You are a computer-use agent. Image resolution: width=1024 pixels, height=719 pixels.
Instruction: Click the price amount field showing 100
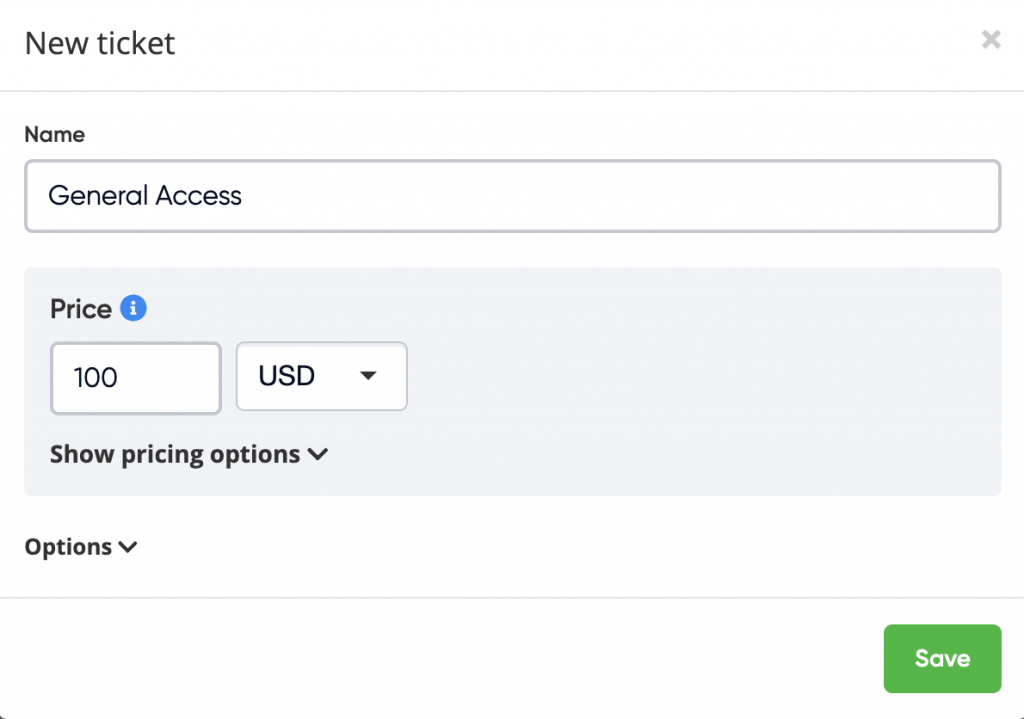(x=135, y=378)
